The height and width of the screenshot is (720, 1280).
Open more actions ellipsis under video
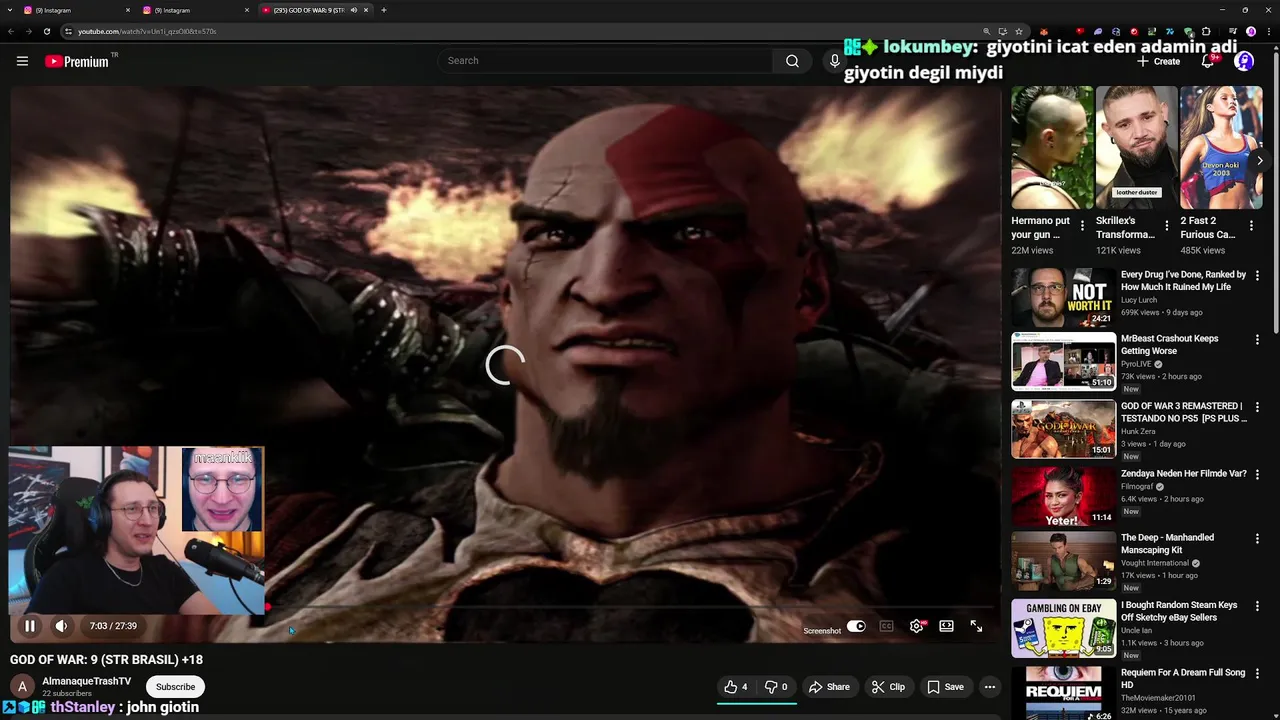click(x=990, y=687)
